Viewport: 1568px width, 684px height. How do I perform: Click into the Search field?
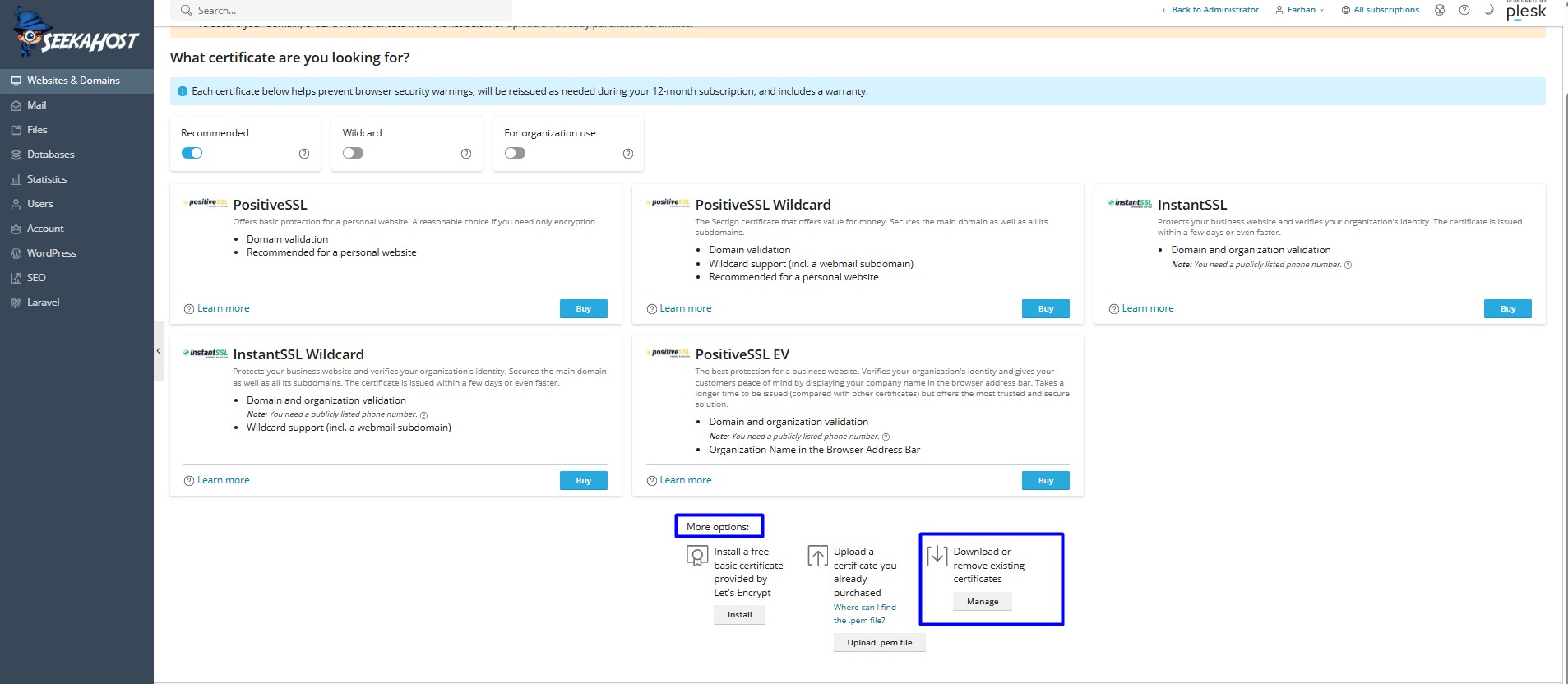click(341, 10)
